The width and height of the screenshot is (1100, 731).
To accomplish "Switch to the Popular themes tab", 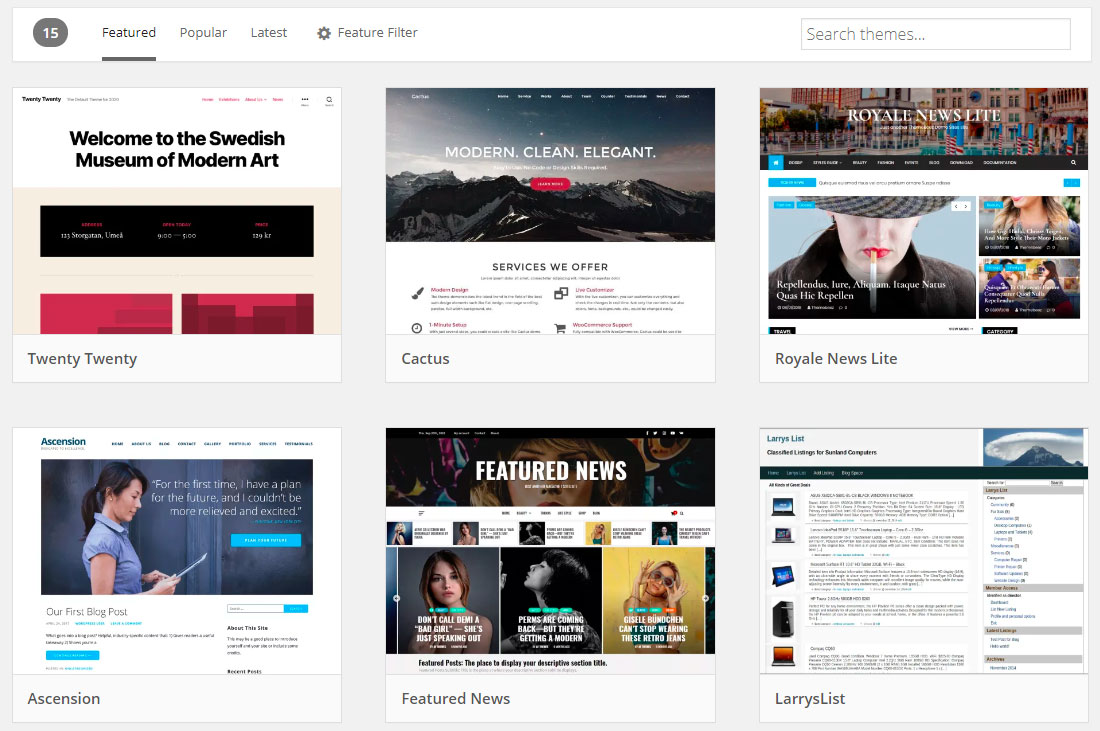I will click(x=203, y=32).
